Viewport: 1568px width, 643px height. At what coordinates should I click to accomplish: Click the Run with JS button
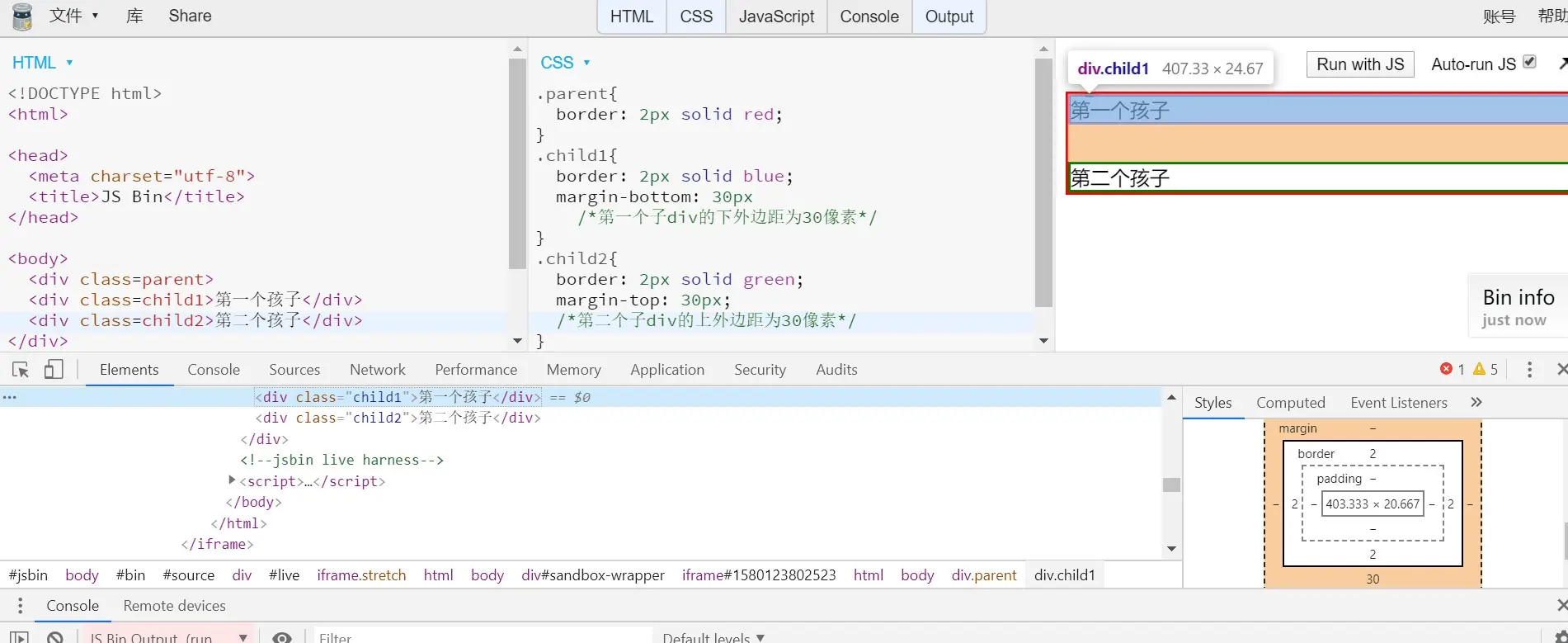[1360, 64]
